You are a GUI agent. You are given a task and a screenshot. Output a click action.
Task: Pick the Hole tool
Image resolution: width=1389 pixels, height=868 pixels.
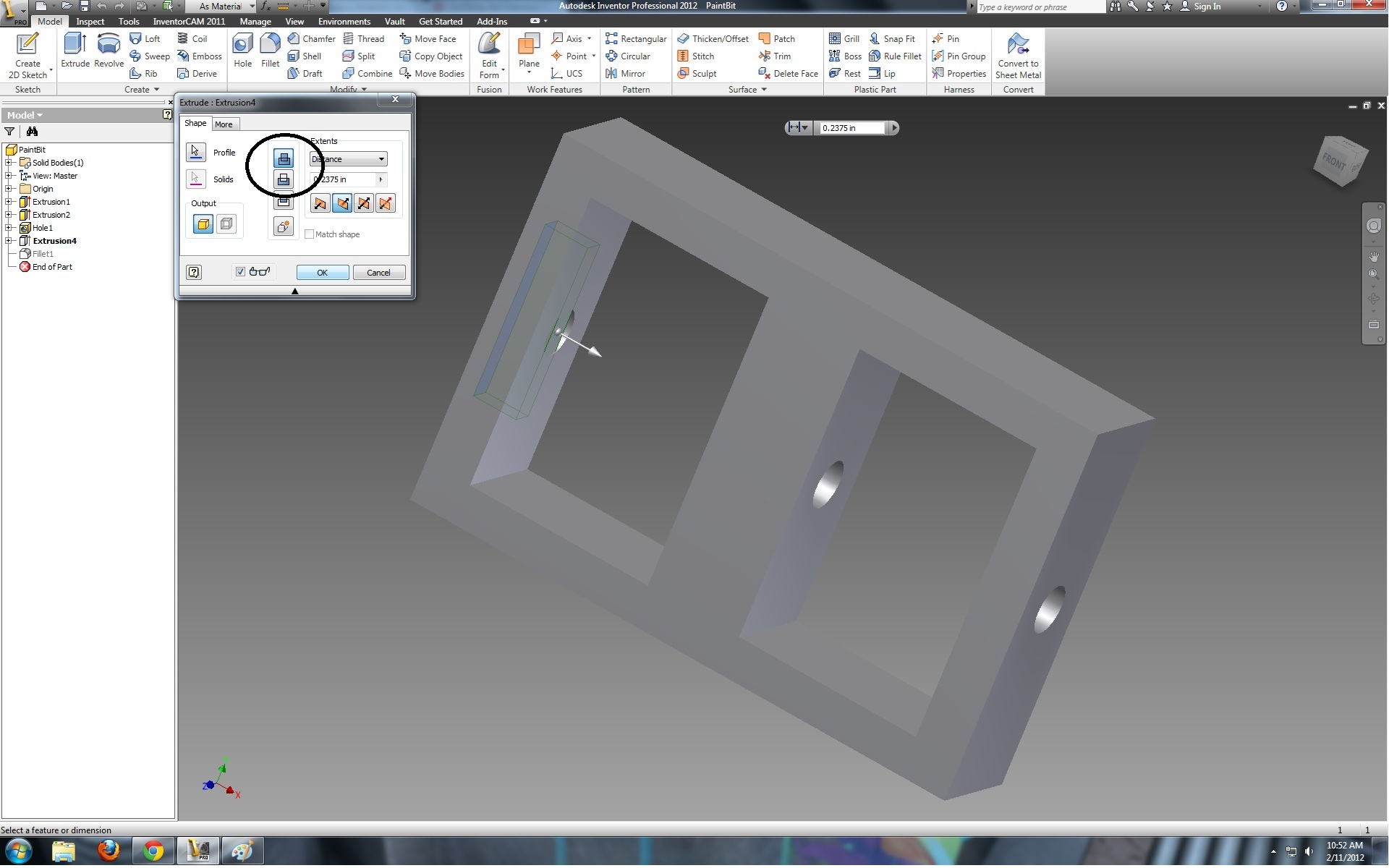[x=242, y=50]
